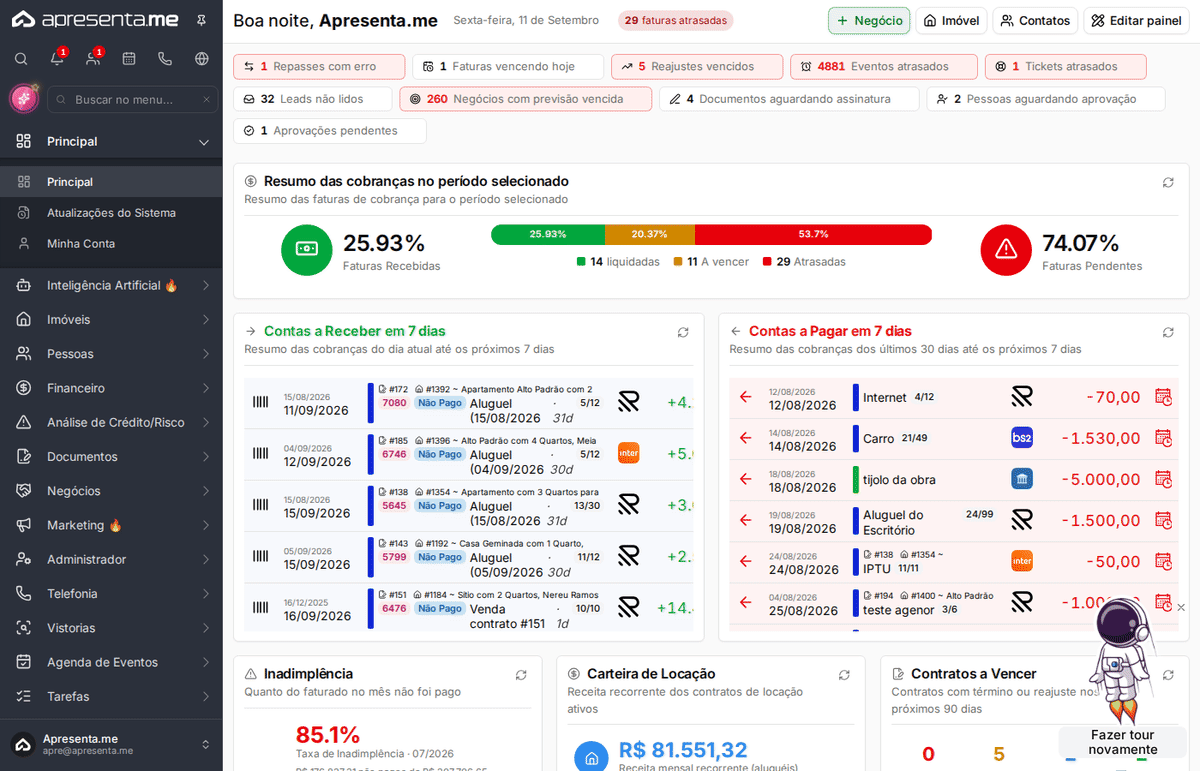Screen dimensions: 1200x771
Task: Click the pin icon beside apresenta.me logo
Action: pos(202,20)
